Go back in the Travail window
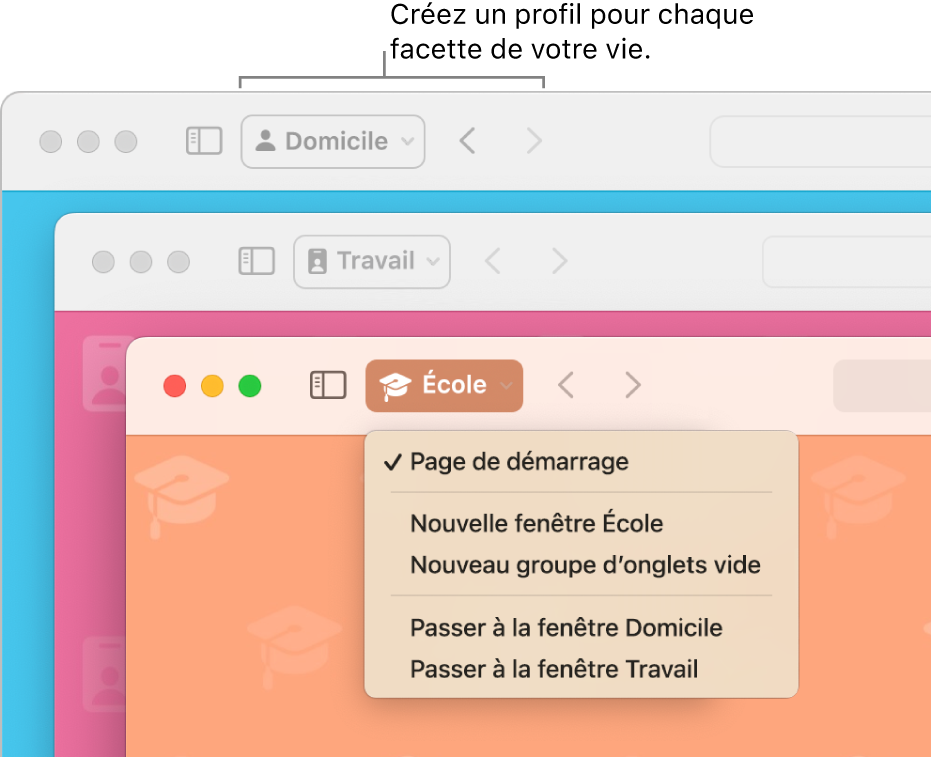 tap(492, 261)
